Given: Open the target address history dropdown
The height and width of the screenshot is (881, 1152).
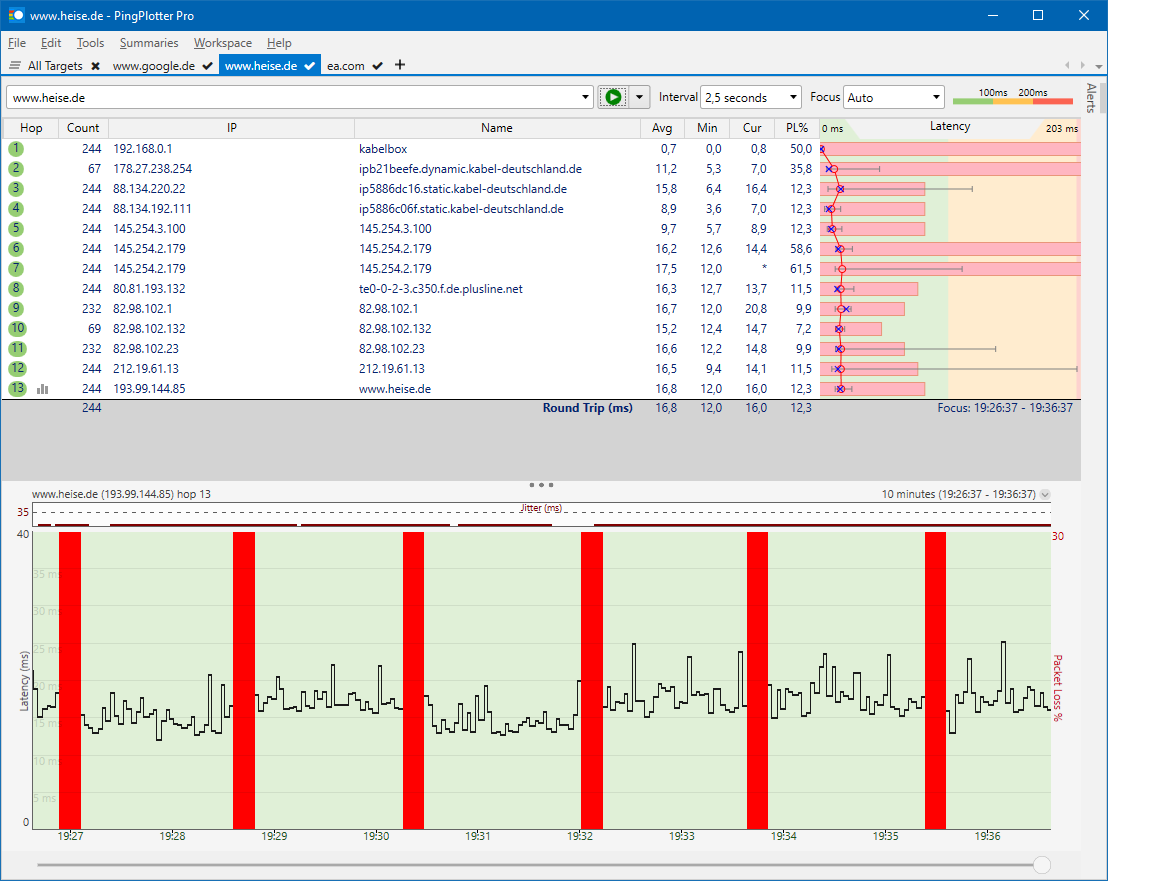Looking at the screenshot, I should click(585, 97).
